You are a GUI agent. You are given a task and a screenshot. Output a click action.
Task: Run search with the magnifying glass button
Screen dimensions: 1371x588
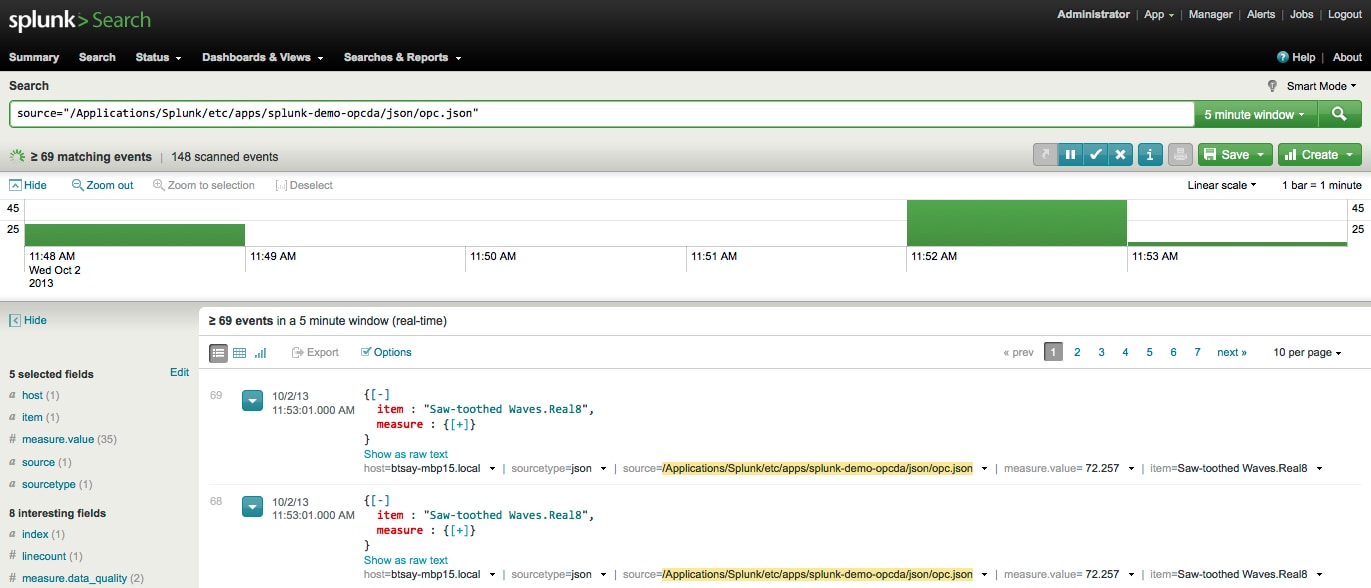[x=1339, y=114]
